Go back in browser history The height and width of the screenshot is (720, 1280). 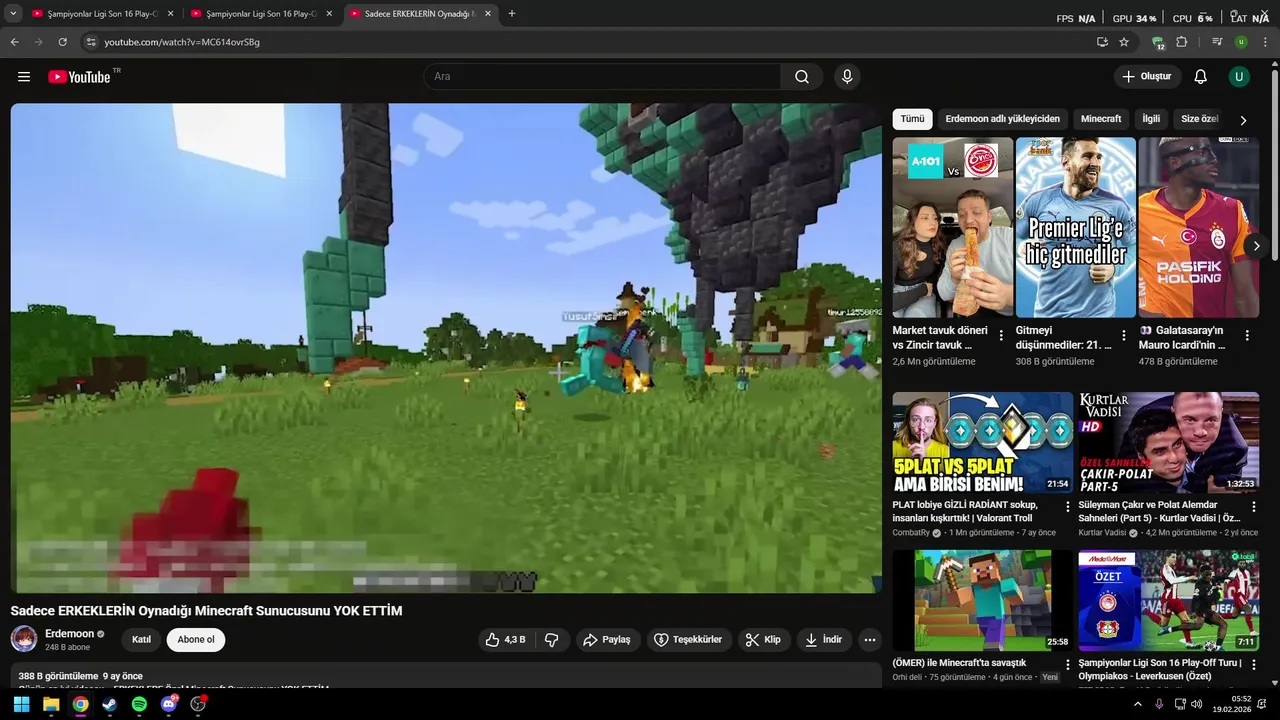coord(15,42)
